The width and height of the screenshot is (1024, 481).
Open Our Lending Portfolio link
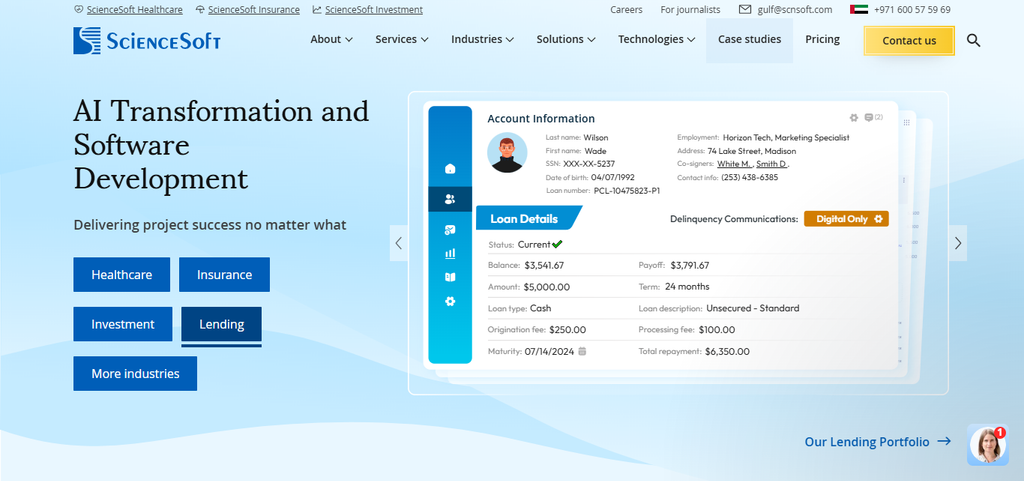[877, 442]
